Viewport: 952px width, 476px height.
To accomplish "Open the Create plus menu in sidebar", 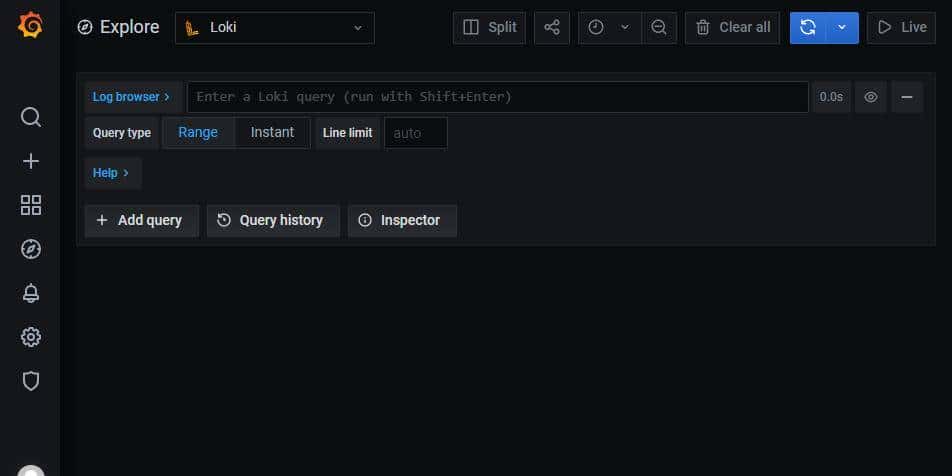I will coord(30,161).
